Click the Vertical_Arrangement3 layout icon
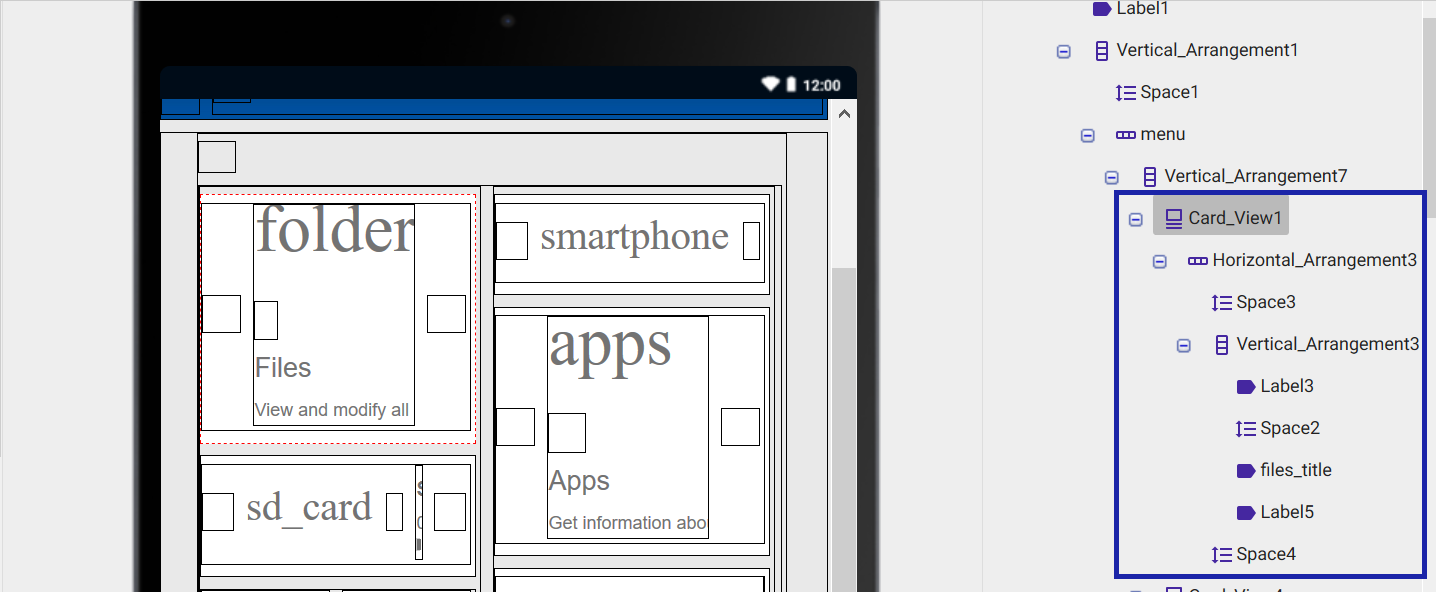The width and height of the screenshot is (1436, 592). (x=1222, y=344)
